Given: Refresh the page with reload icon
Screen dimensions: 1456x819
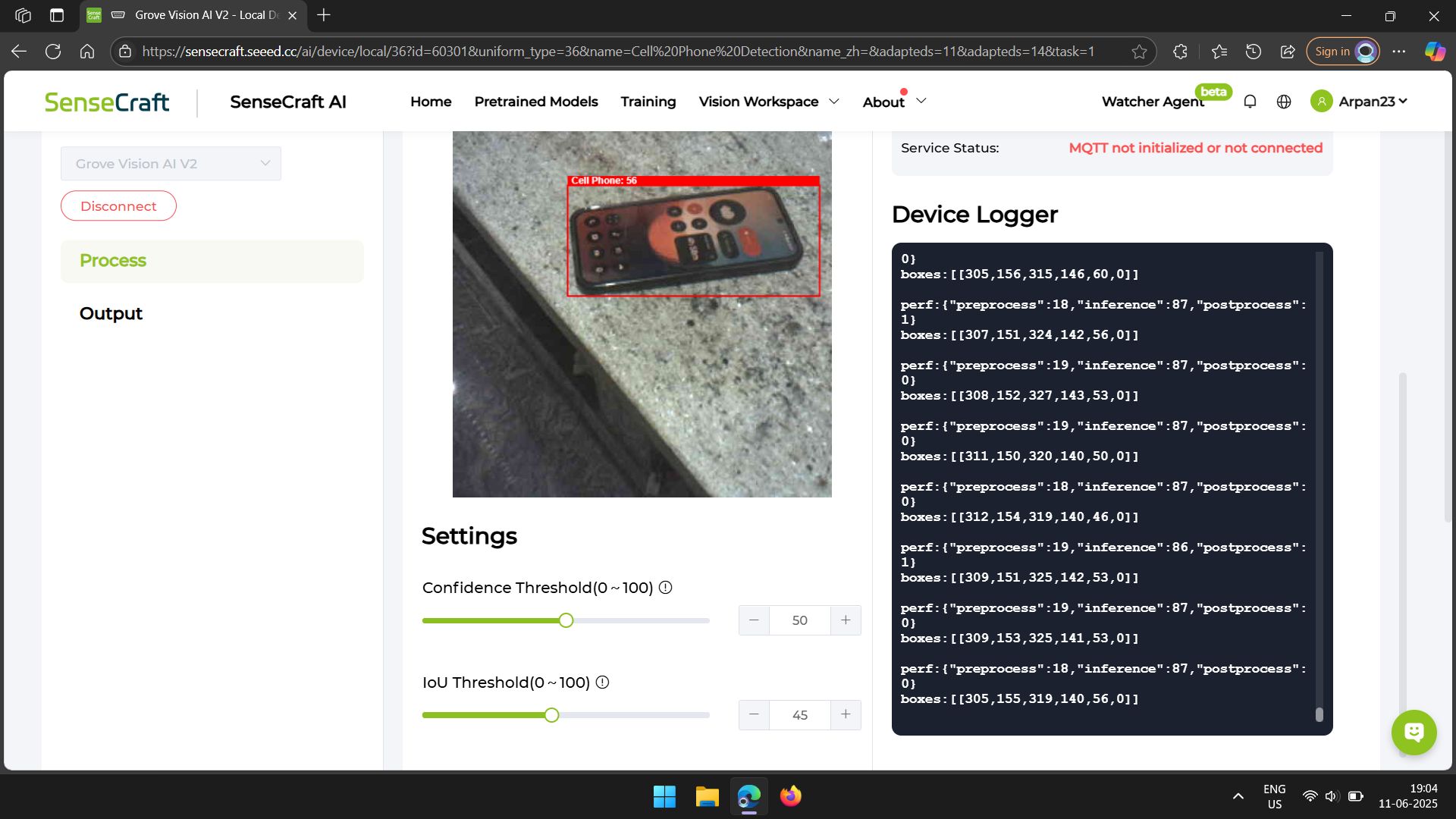Looking at the screenshot, I should pyautogui.click(x=53, y=52).
